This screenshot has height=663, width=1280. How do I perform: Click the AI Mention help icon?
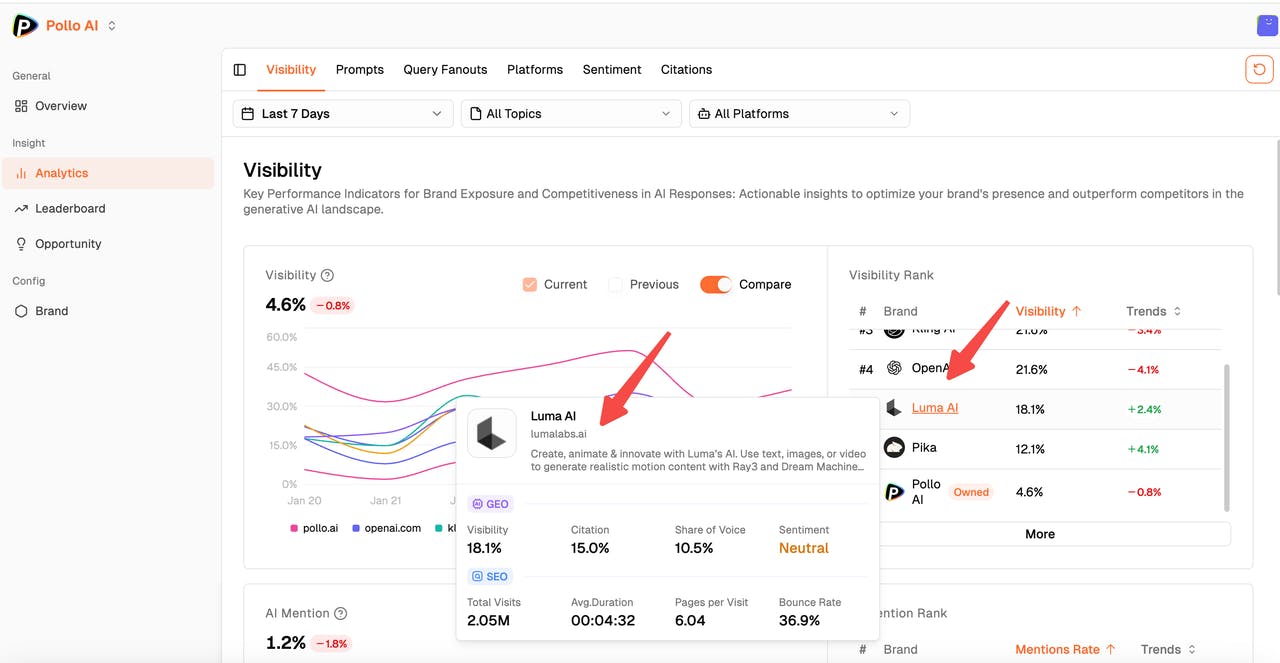pos(341,614)
